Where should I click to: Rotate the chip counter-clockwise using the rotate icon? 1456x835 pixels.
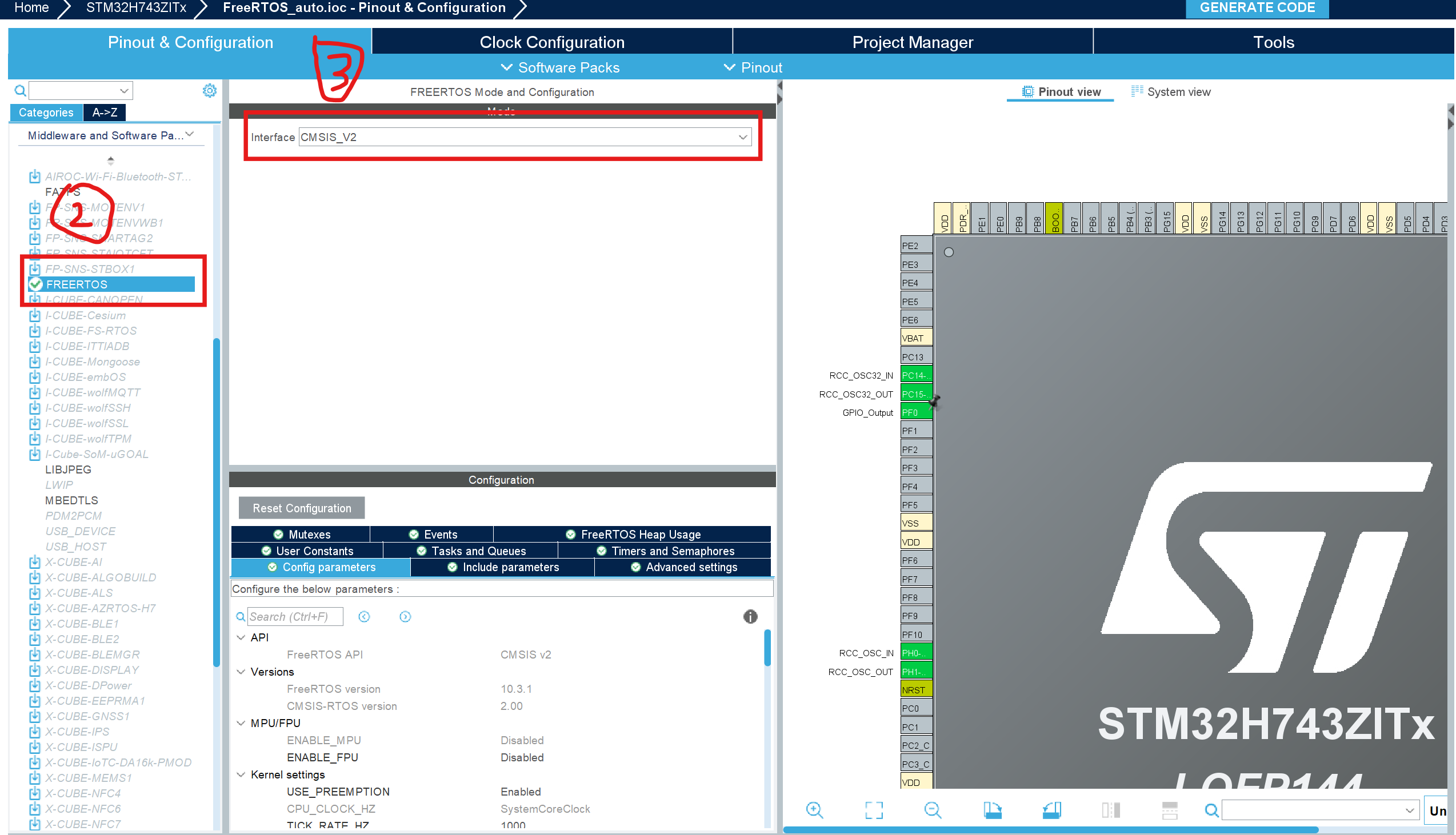click(x=1052, y=810)
